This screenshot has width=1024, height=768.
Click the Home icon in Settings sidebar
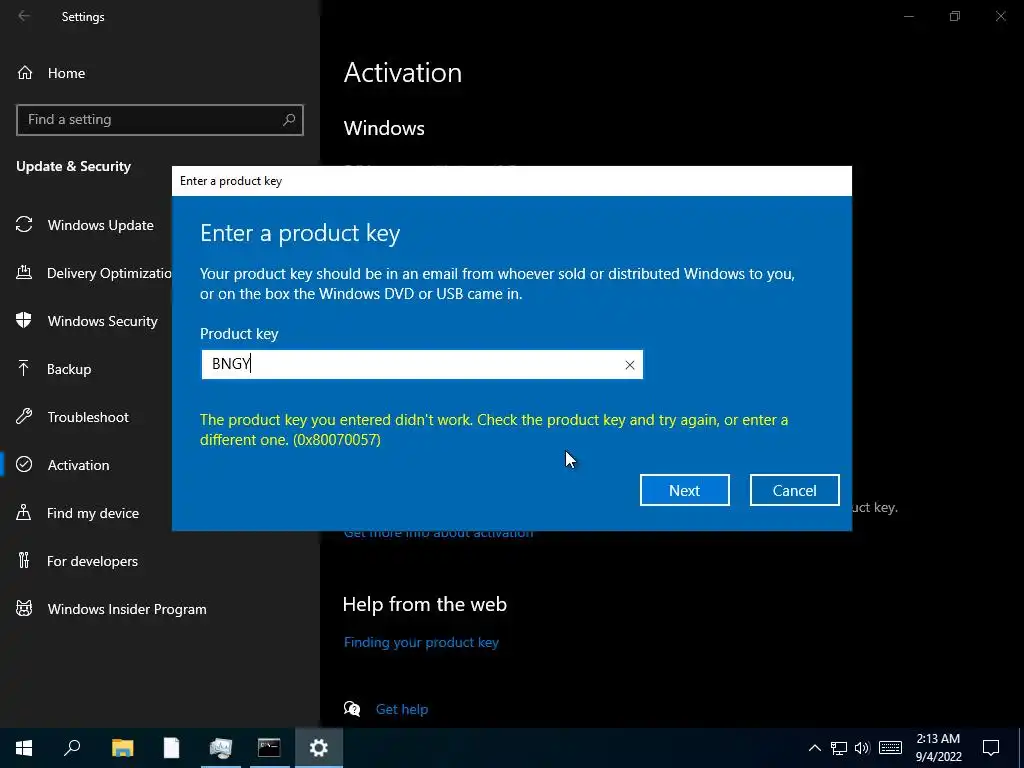click(x=25, y=72)
